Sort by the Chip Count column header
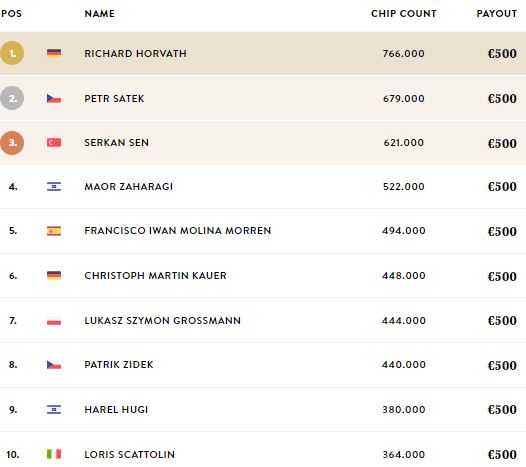The width and height of the screenshot is (526, 467). click(404, 13)
